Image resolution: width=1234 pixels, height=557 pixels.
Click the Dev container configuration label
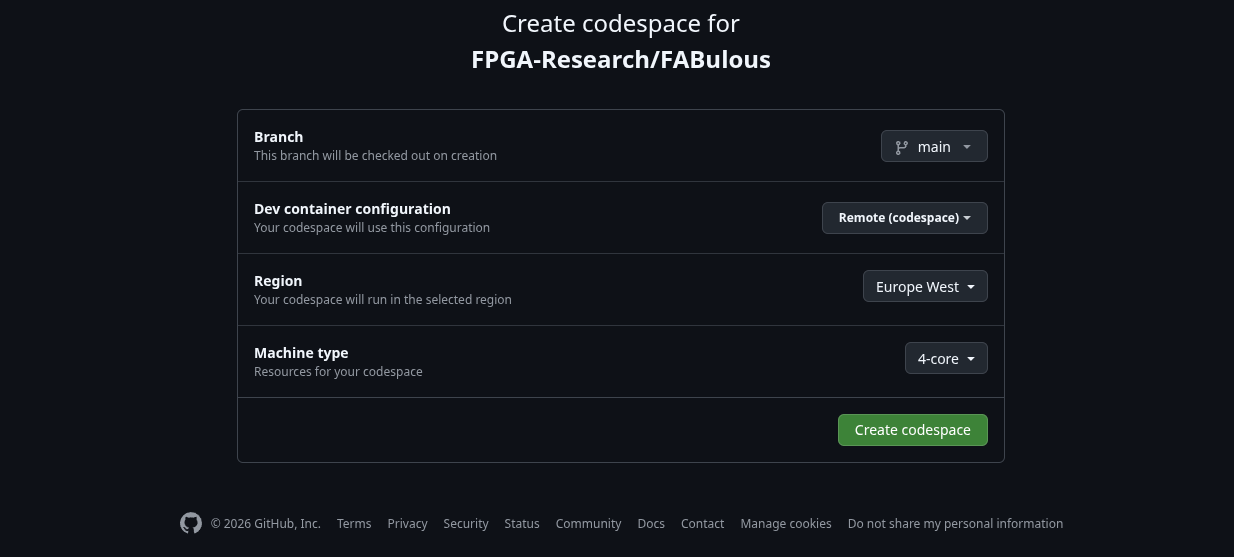tap(352, 209)
